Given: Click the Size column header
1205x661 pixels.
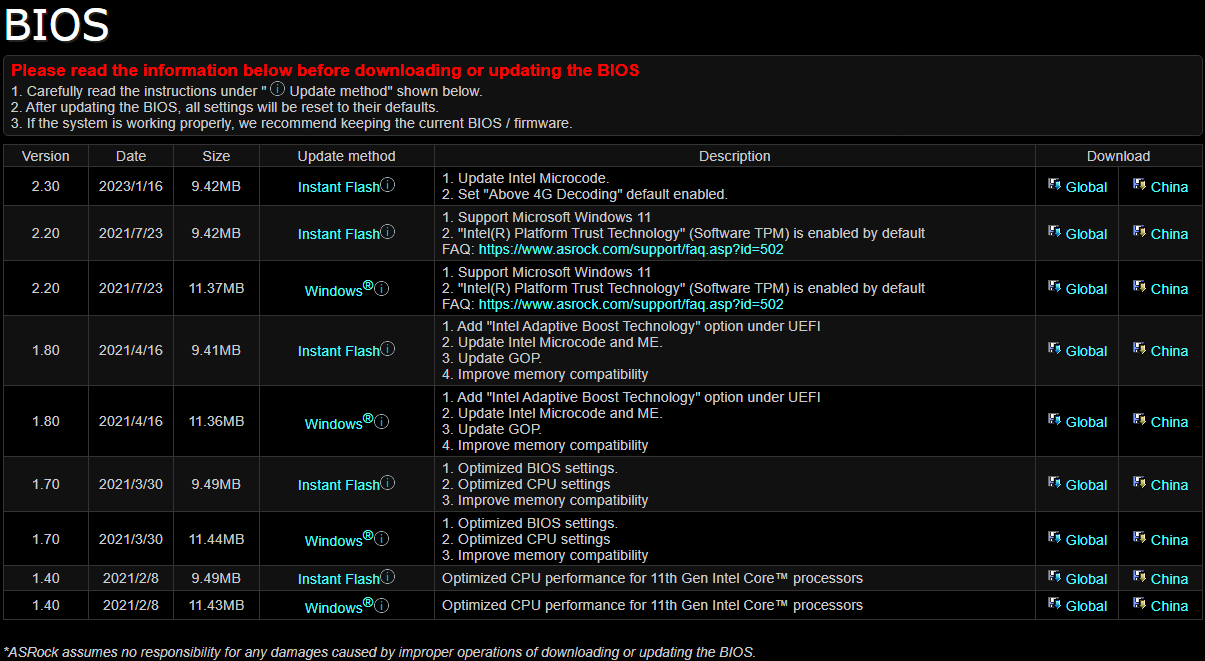Looking at the screenshot, I should point(216,156).
